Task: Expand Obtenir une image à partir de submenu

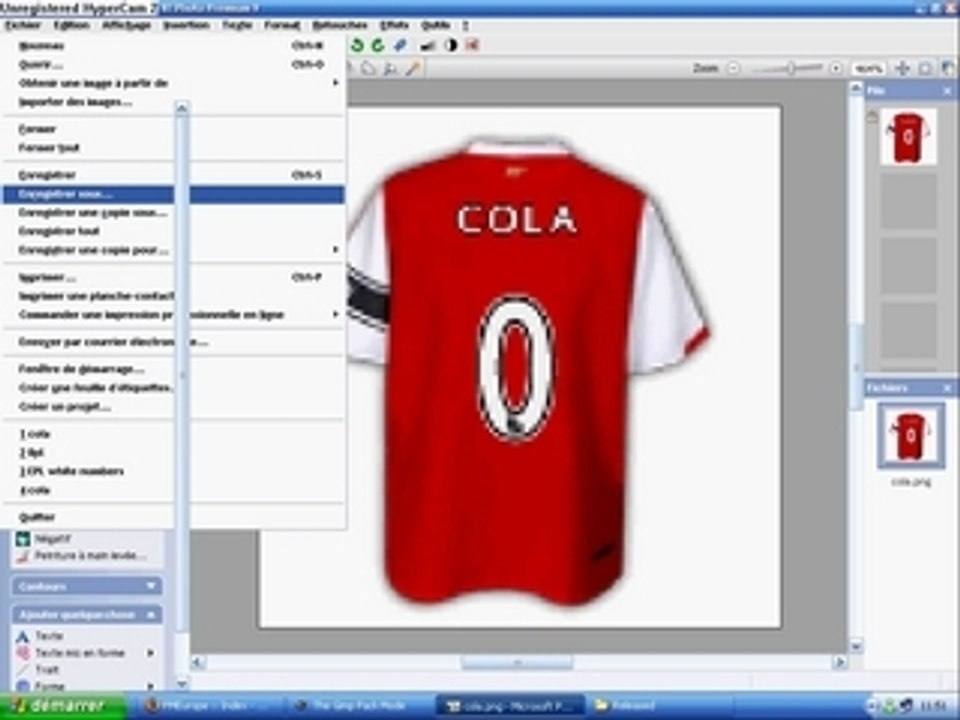Action: (x=335, y=83)
